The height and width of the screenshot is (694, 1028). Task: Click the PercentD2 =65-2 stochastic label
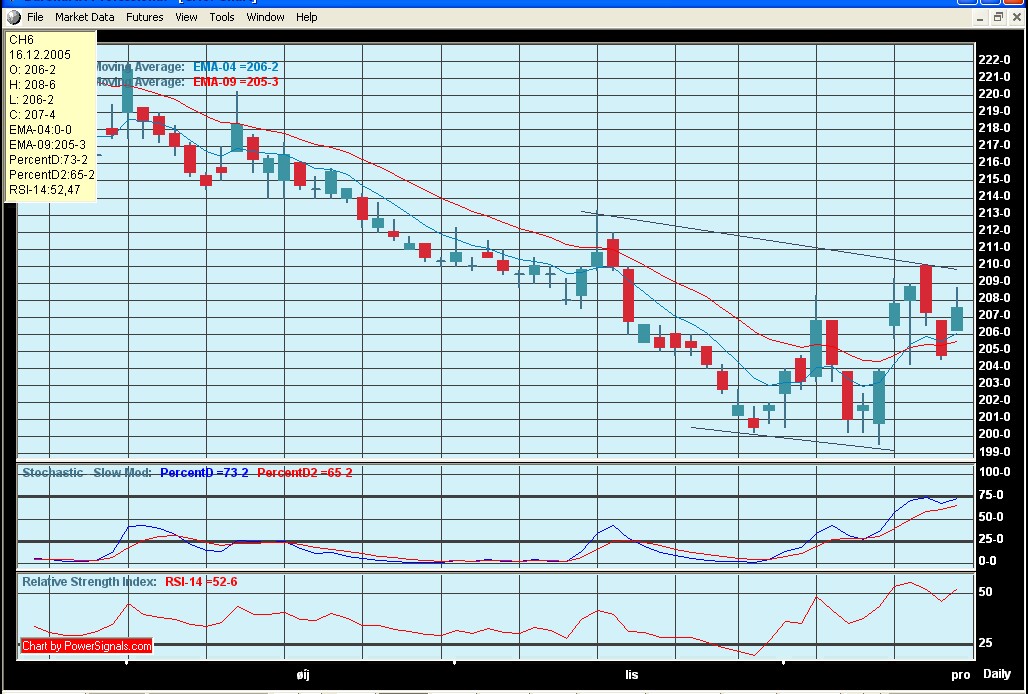click(x=305, y=472)
